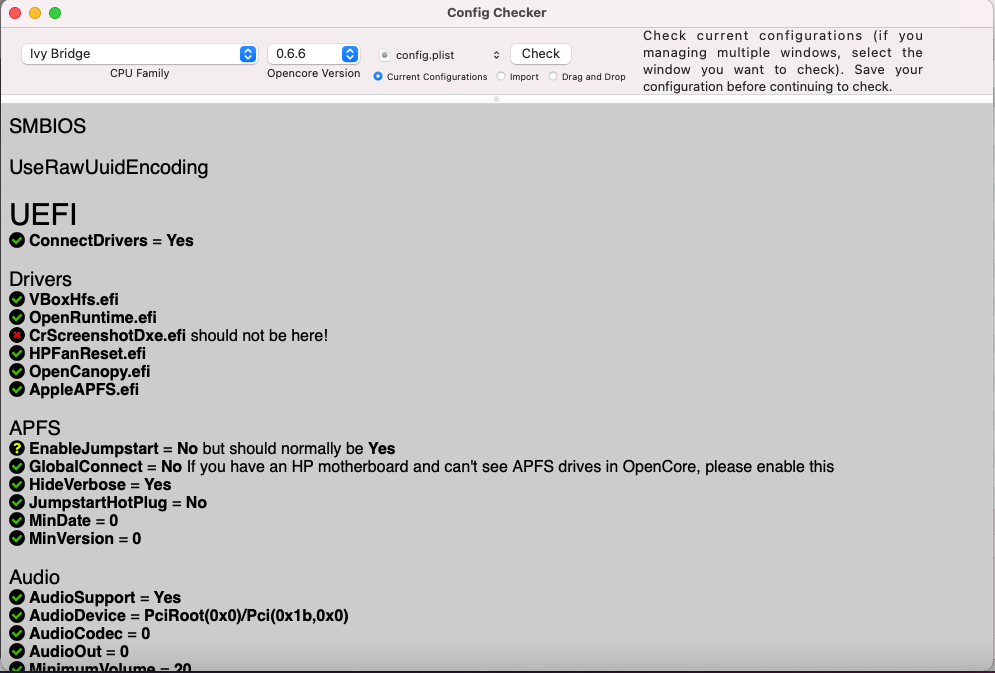Select the Current Configurations radio button
Viewport: 995px width, 673px height.
click(x=378, y=76)
